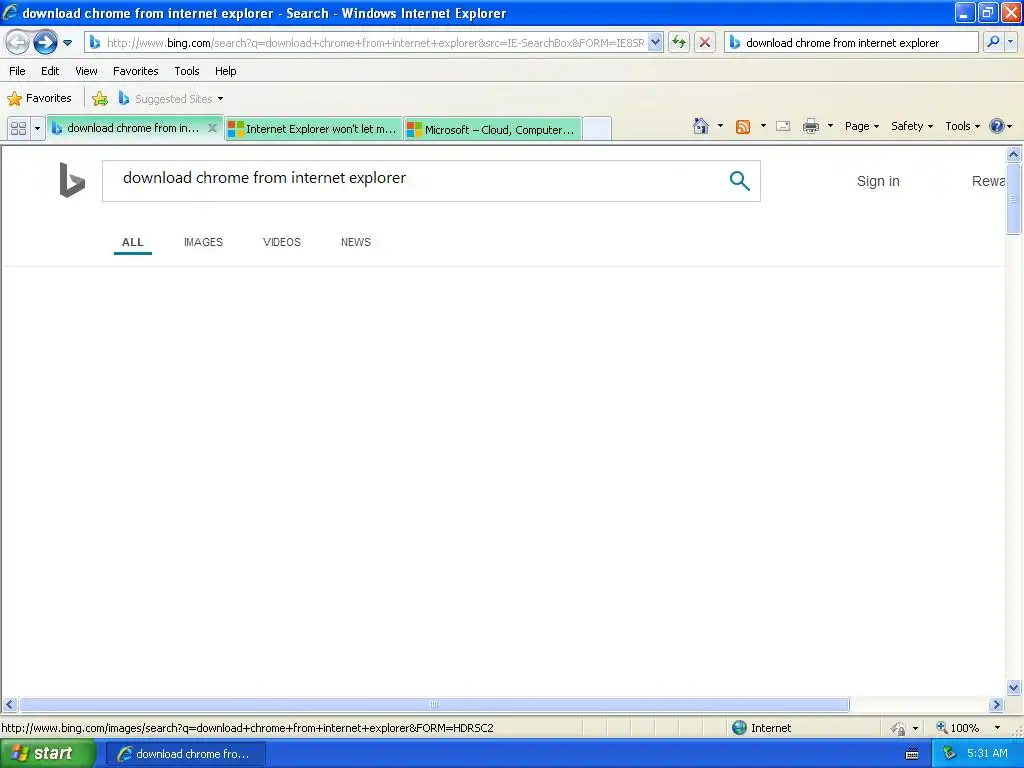Open Suggested Sites dropdown

[171, 99]
